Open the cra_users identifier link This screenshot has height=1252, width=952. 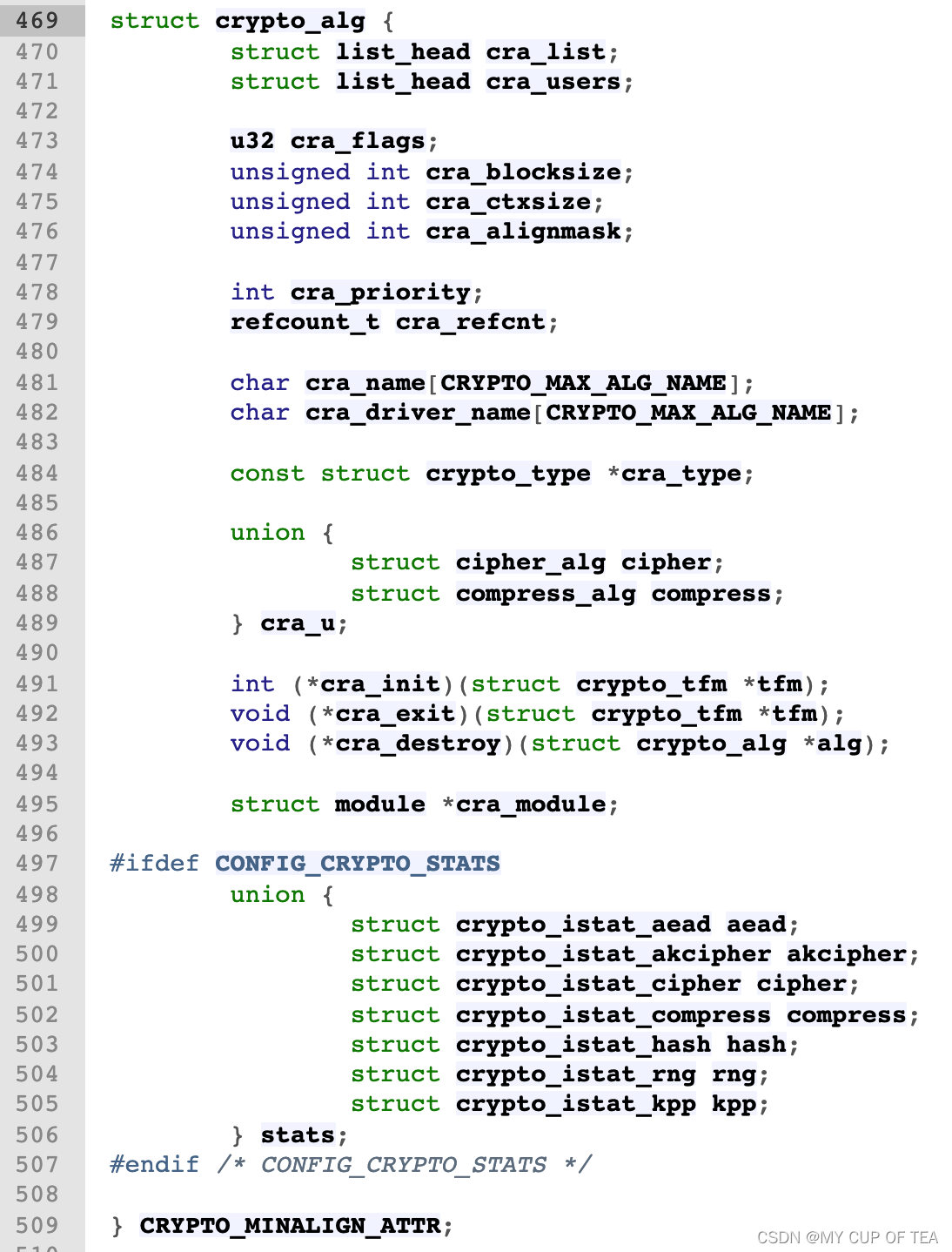[553, 82]
